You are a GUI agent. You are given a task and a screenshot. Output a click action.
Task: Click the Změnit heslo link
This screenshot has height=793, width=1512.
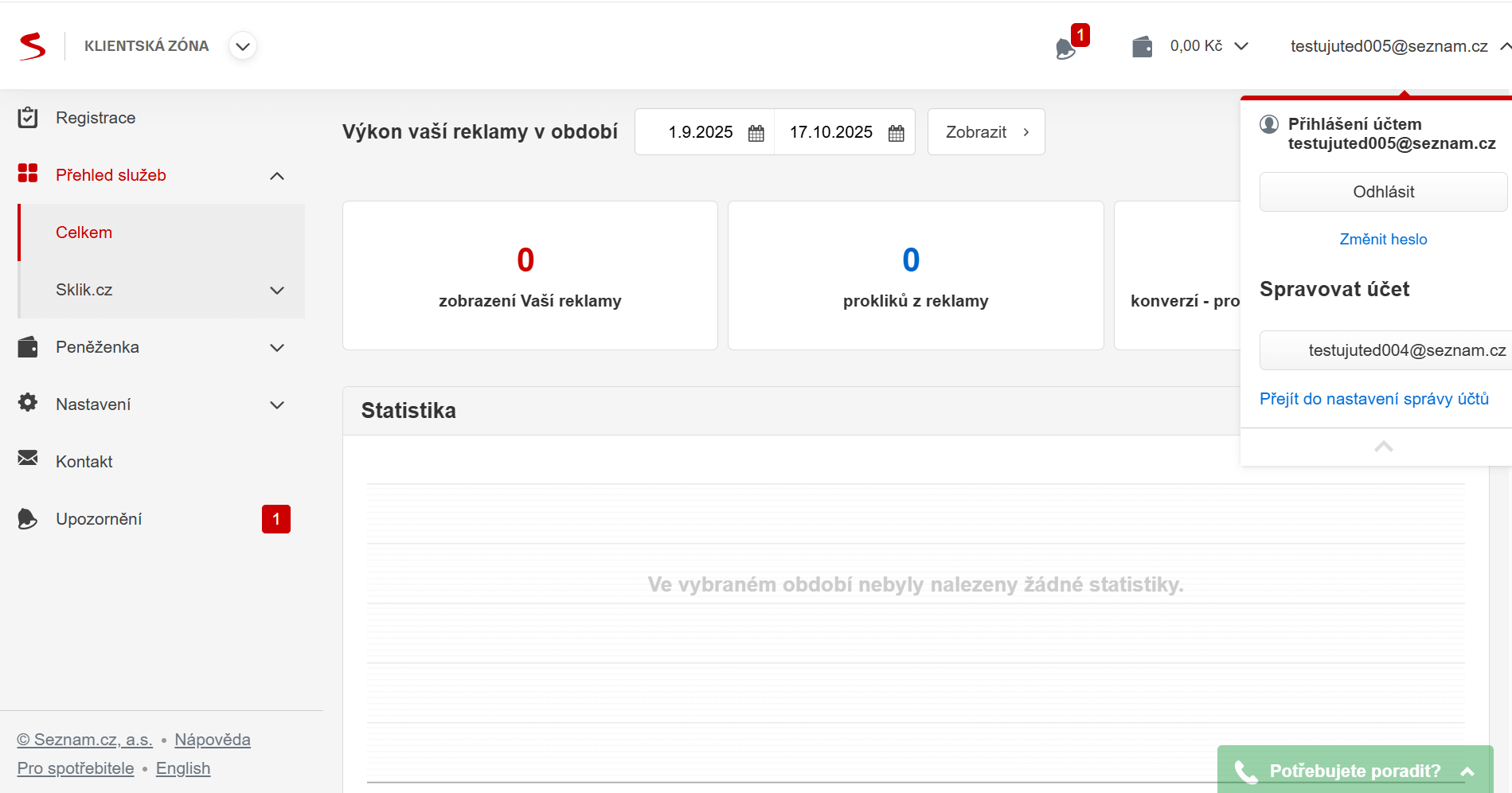pos(1383,240)
